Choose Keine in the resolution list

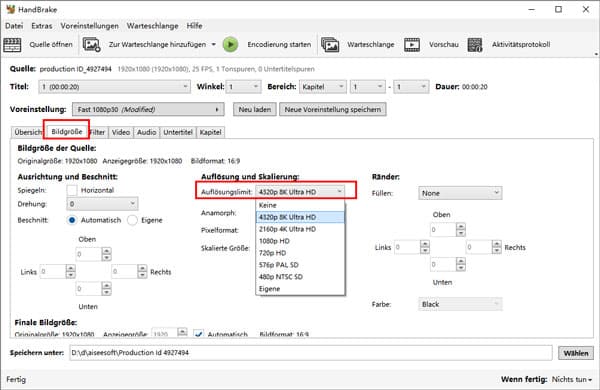[x=300, y=206]
